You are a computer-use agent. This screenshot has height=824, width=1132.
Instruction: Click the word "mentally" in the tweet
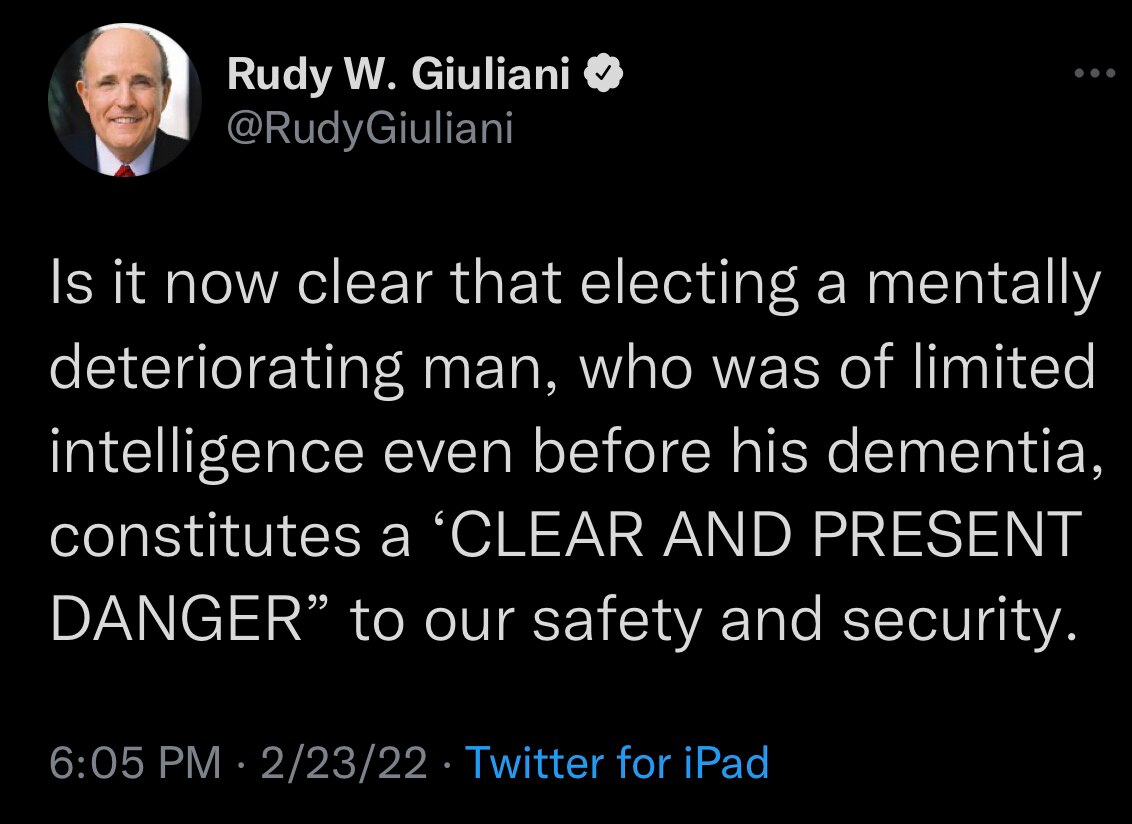click(x=983, y=286)
